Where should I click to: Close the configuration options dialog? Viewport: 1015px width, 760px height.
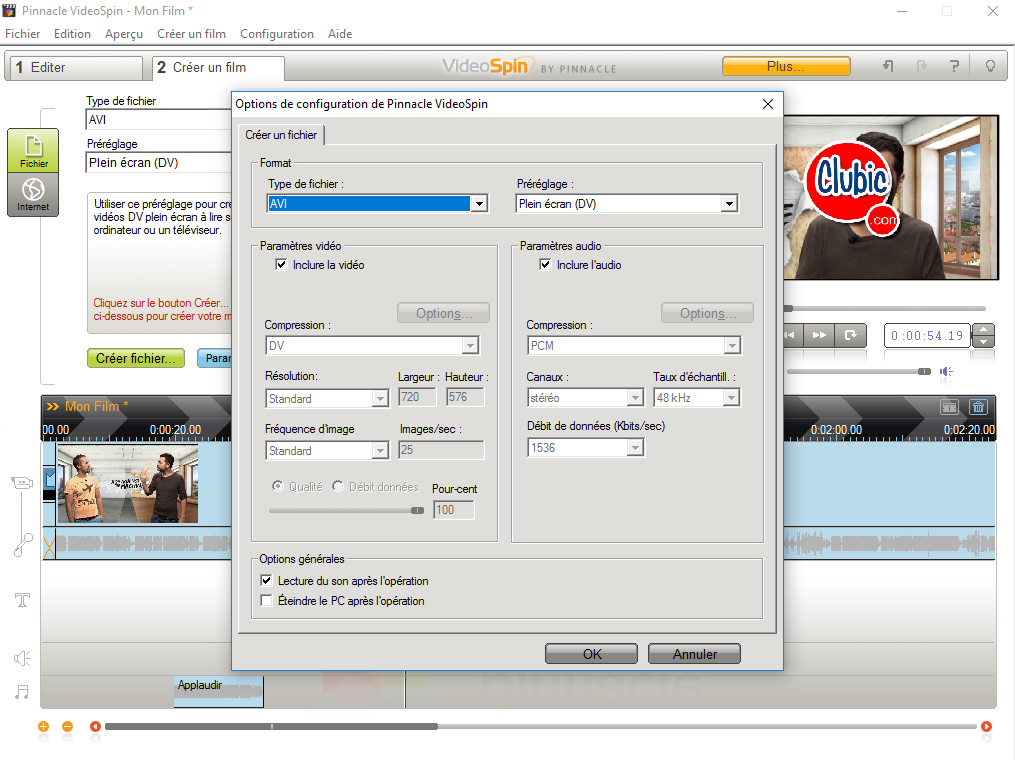point(768,104)
